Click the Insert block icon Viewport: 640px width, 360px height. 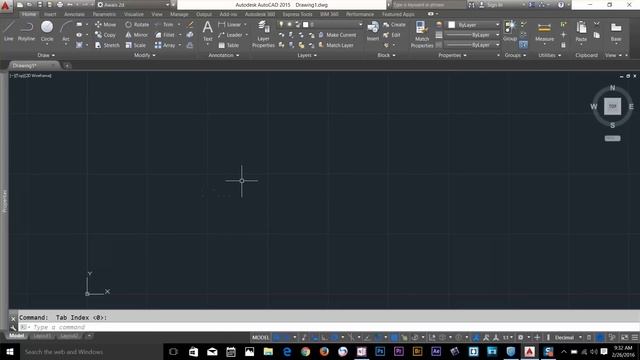tap(373, 31)
